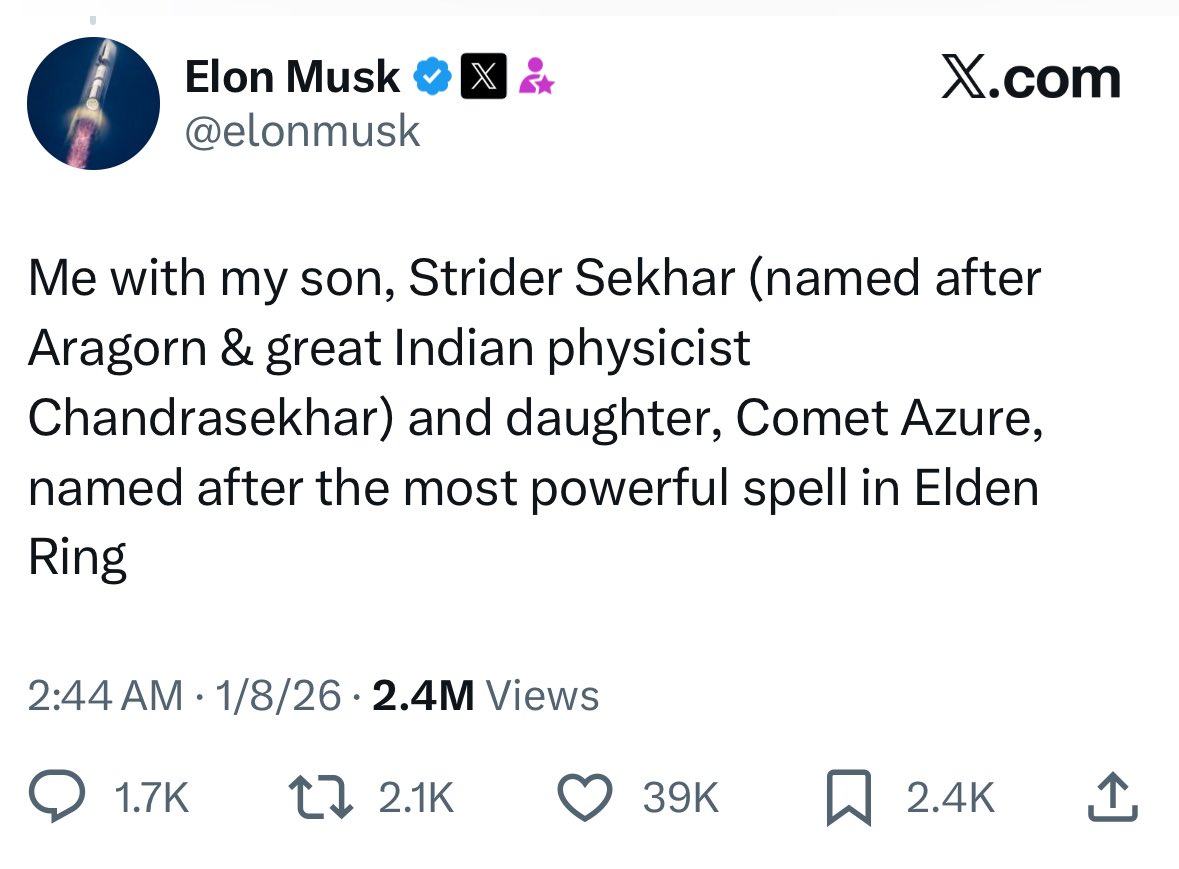Click the reply speech bubble icon
The image size is (1179, 869).
click(62, 797)
